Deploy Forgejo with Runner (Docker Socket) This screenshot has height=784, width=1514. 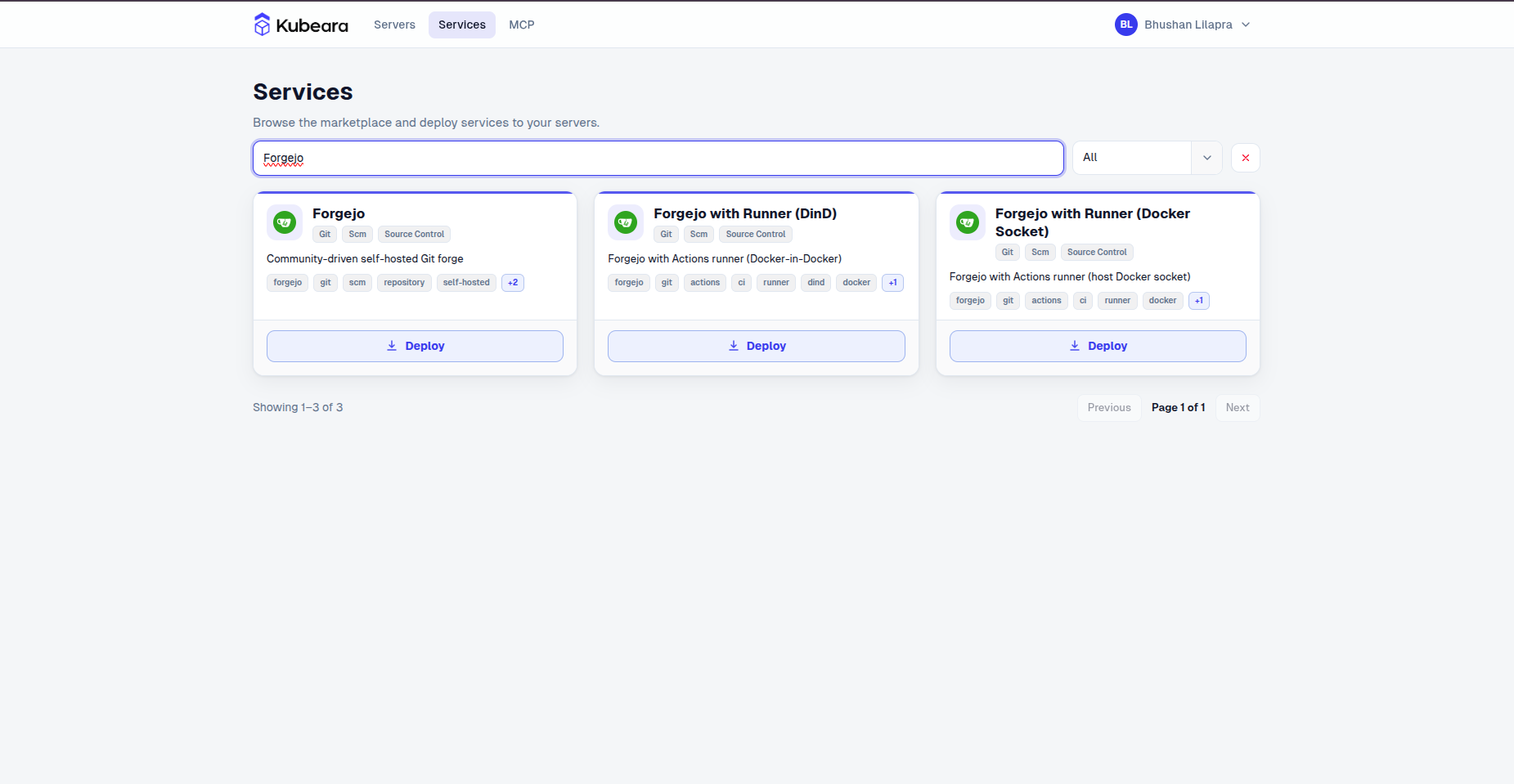point(1098,346)
